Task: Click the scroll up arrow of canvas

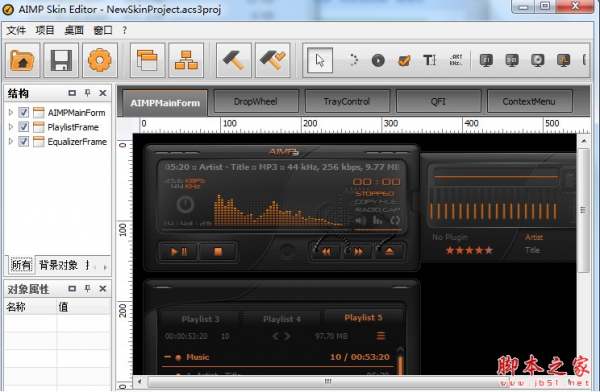Action: 584,141
